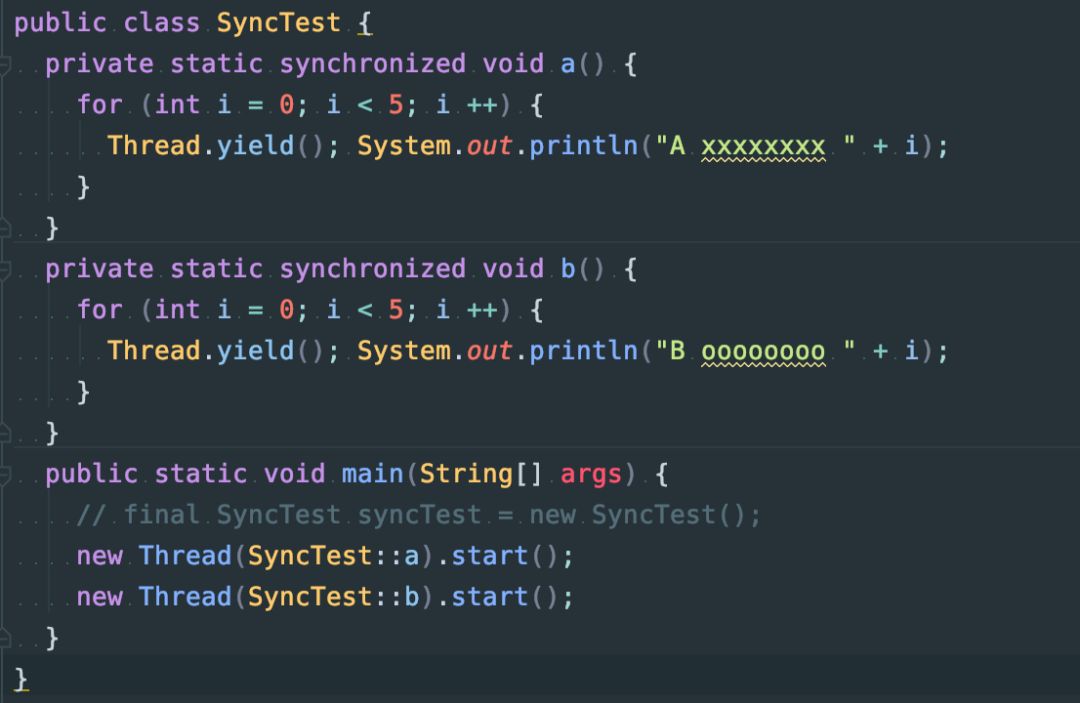The image size is (1080, 703).
Task: Click italic "out" field in method a
Action: [x=489, y=146]
